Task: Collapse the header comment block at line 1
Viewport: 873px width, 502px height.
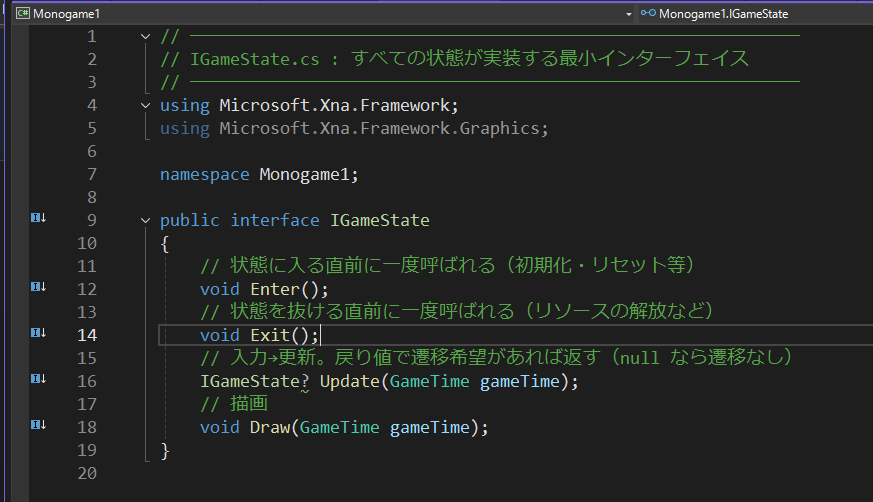Action: 149,36
